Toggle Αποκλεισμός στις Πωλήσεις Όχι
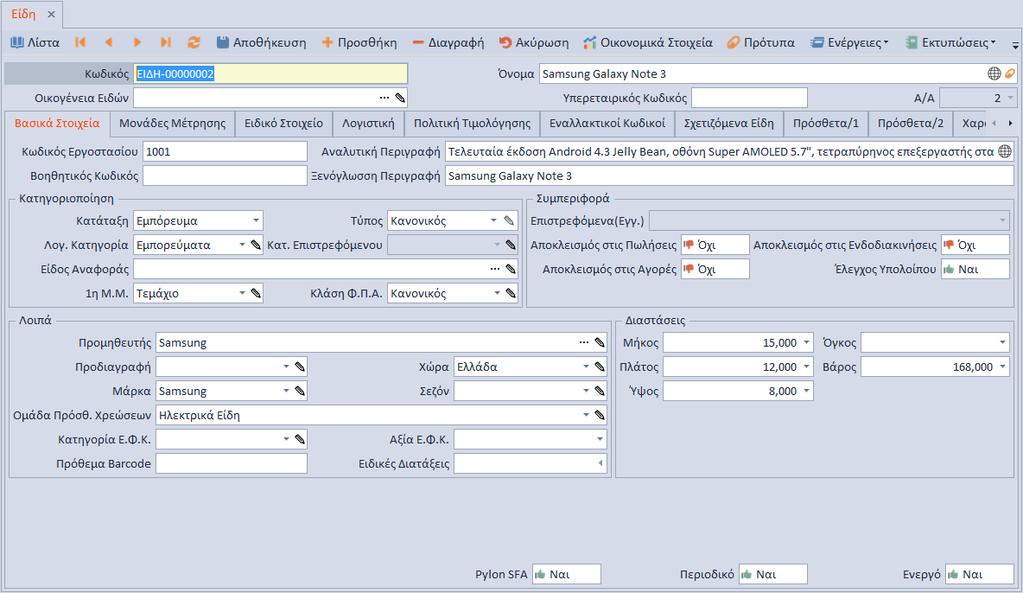The width and height of the screenshot is (1023, 593). pos(715,245)
